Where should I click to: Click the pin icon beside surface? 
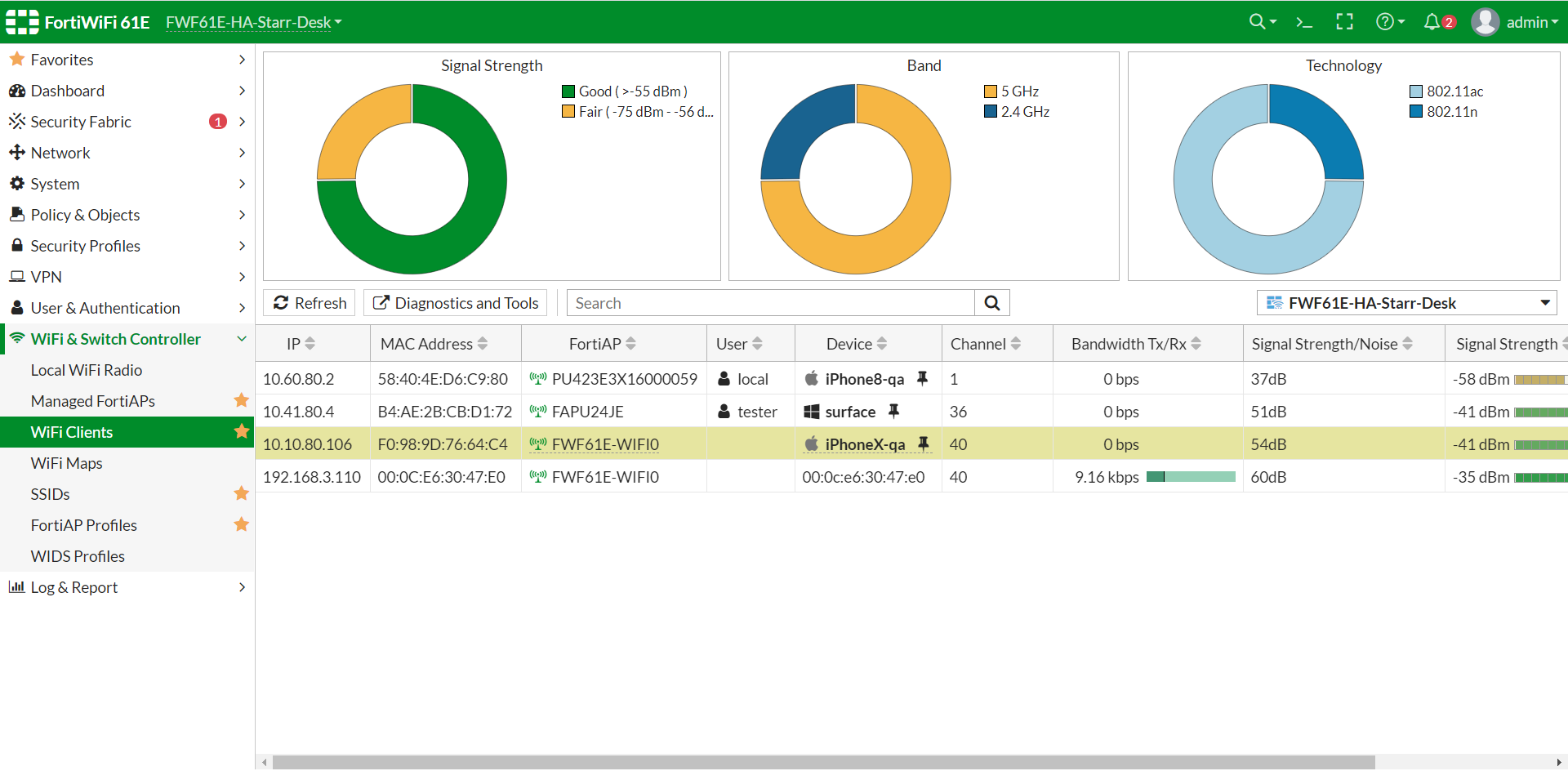click(x=893, y=411)
